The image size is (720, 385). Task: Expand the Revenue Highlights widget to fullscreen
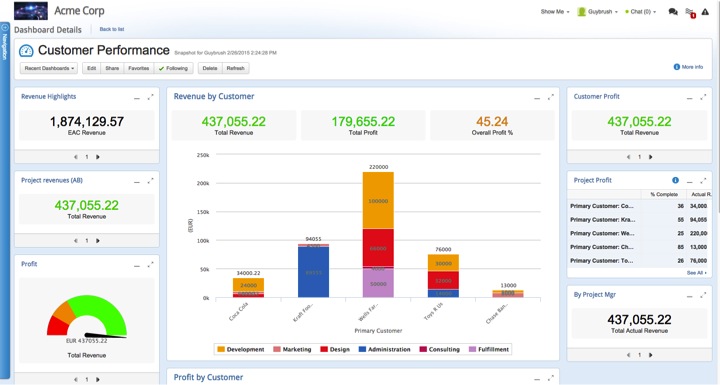coord(150,97)
